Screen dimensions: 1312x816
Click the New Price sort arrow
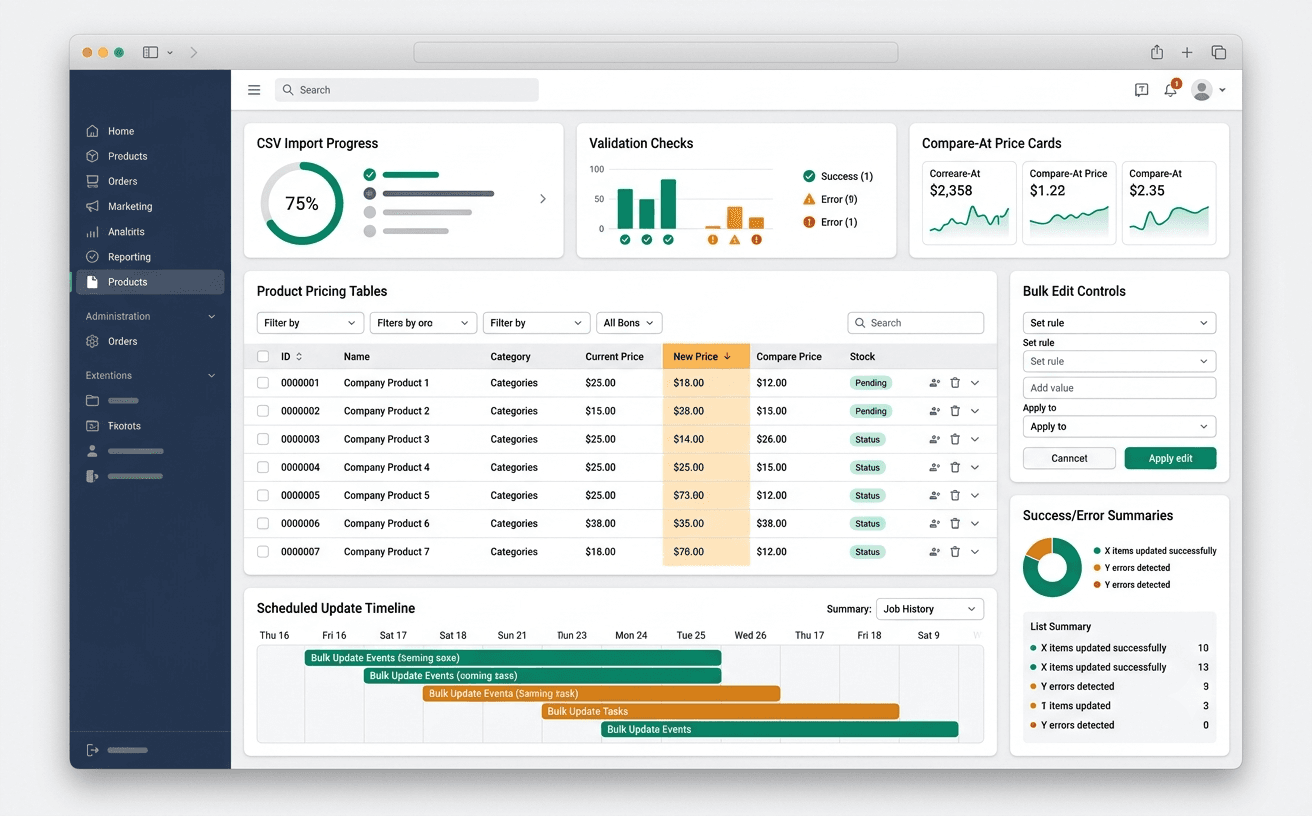point(727,356)
